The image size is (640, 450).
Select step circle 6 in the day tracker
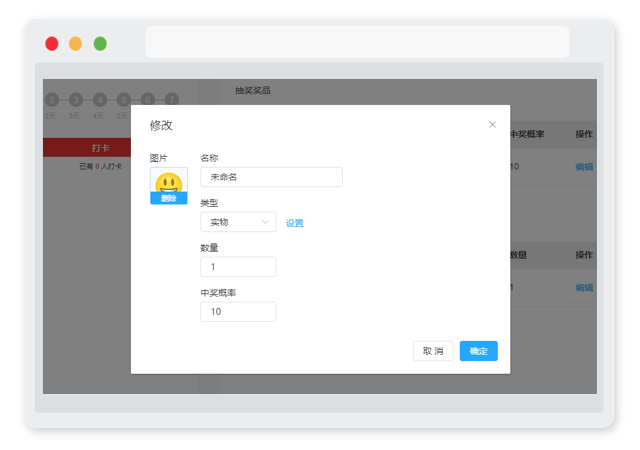pyautogui.click(x=148, y=100)
